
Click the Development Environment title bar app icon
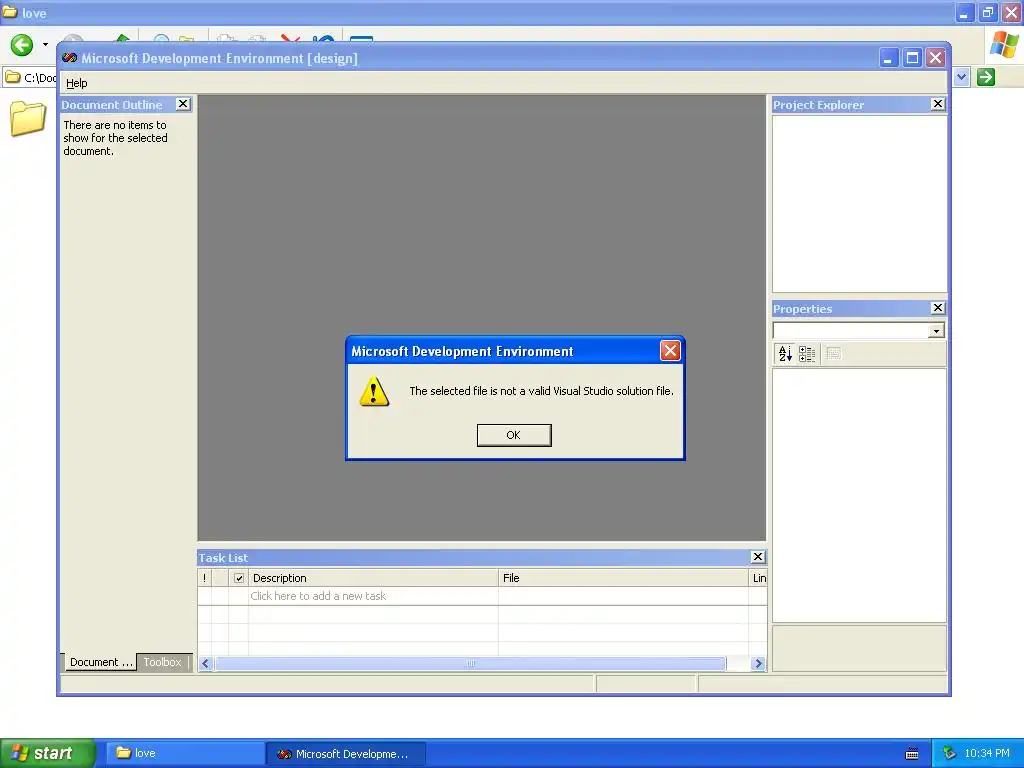[69, 58]
